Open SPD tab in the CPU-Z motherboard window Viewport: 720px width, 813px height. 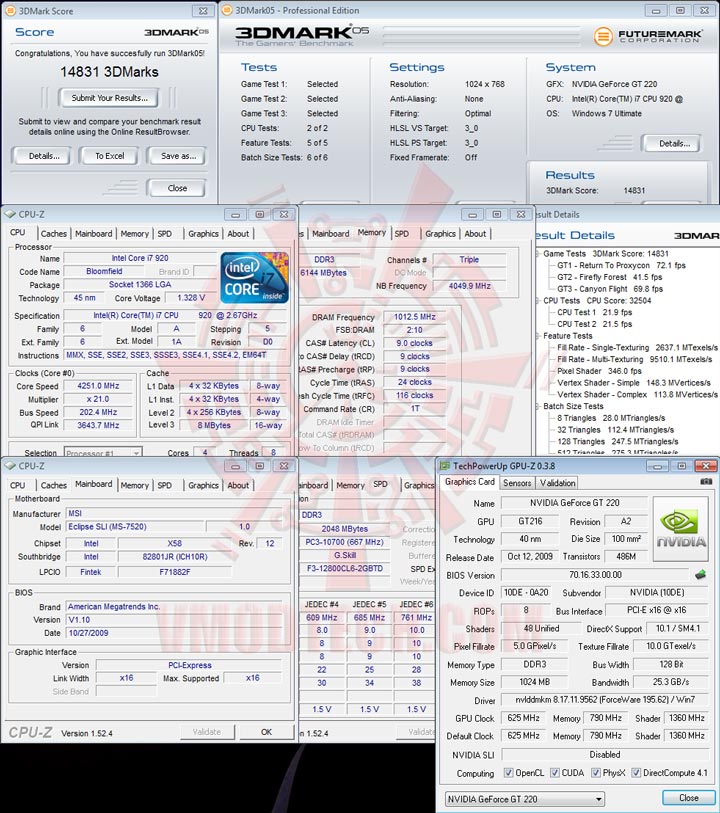point(164,485)
